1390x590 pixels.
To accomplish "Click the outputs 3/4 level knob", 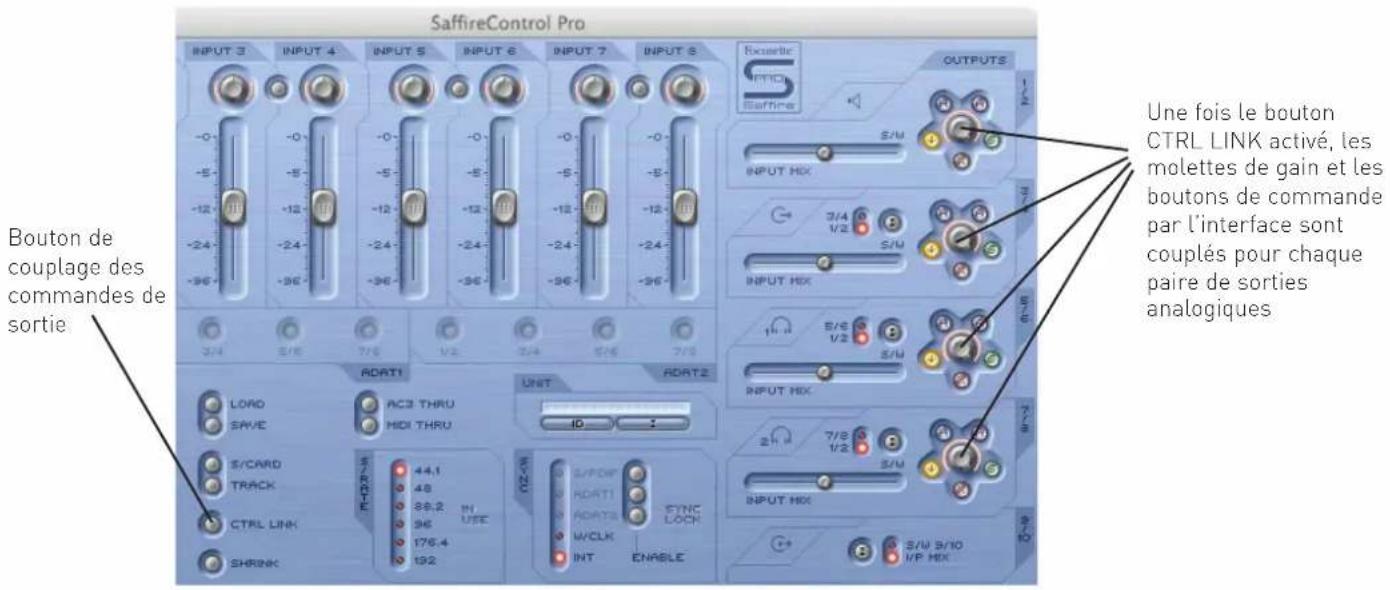I will coord(961,237).
